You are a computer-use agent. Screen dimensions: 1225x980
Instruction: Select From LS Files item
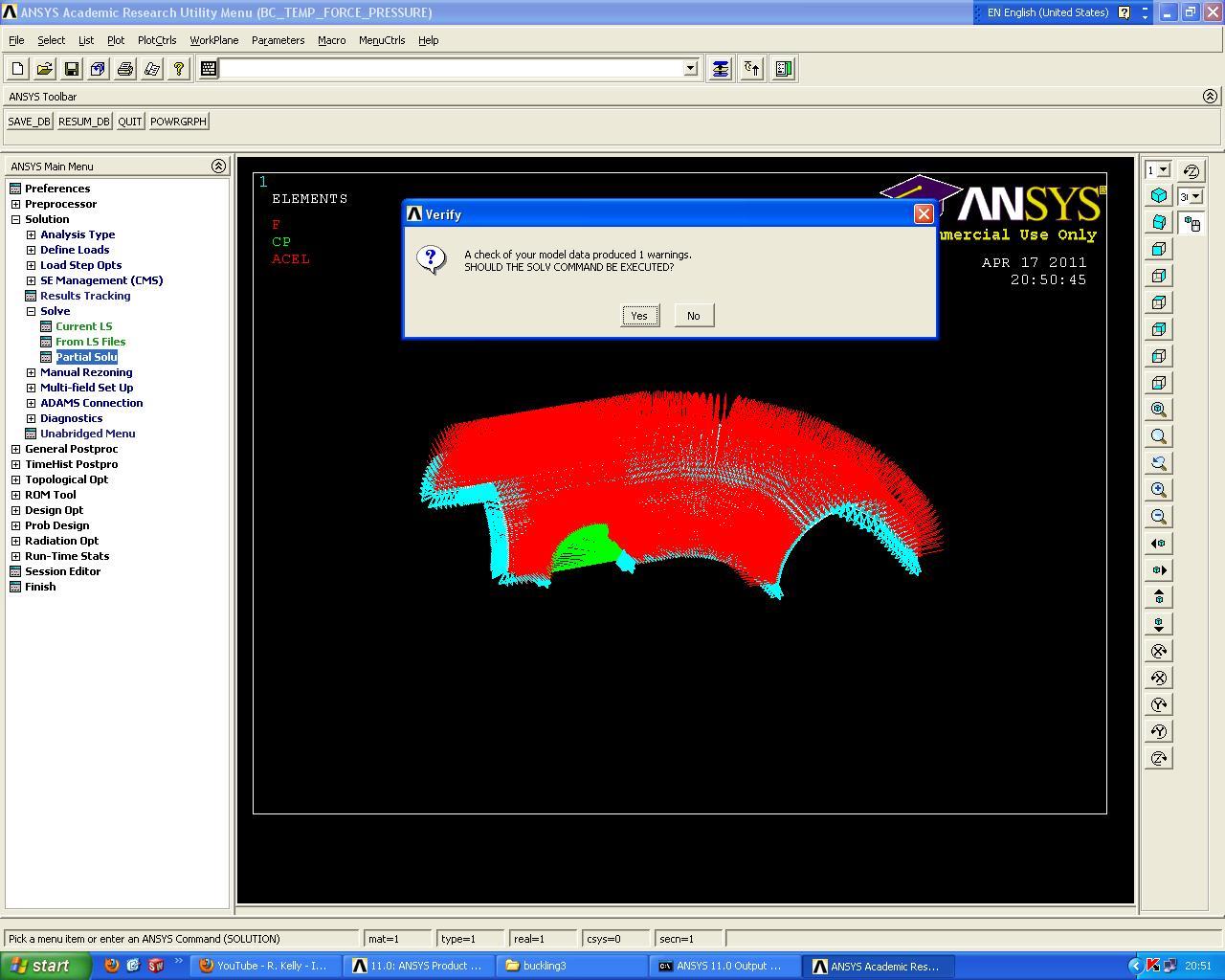click(90, 342)
